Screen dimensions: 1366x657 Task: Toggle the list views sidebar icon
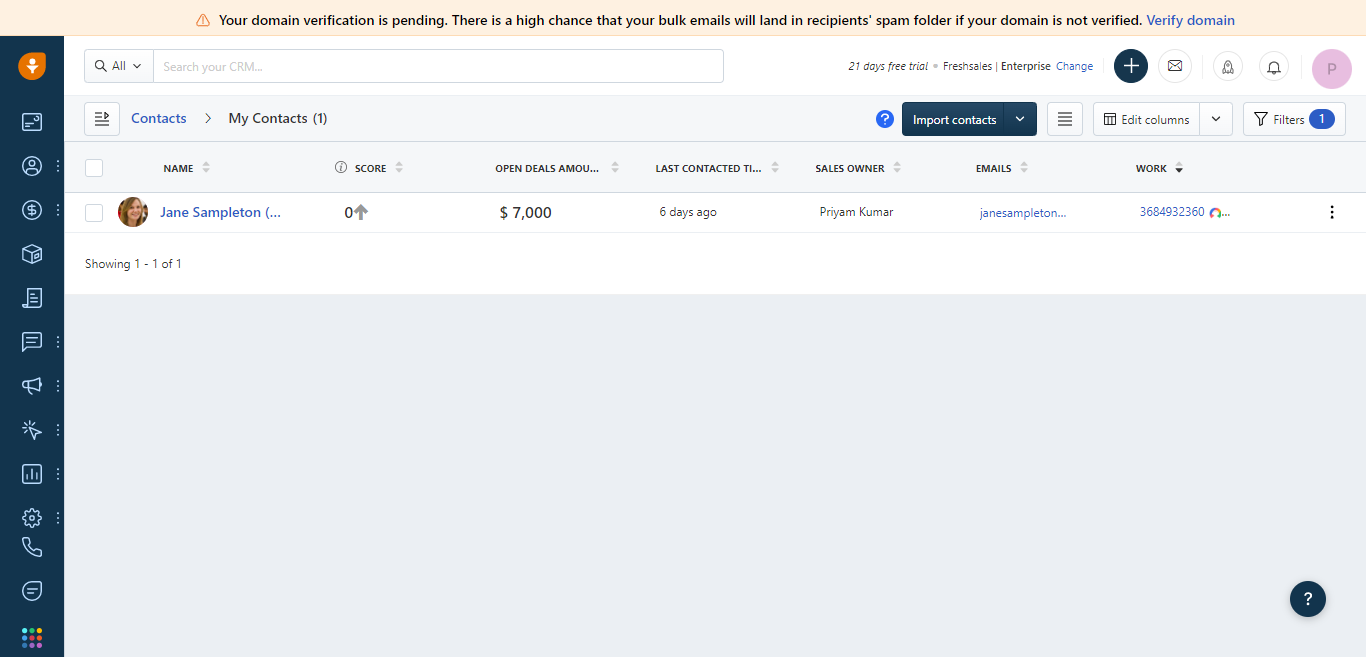102,119
